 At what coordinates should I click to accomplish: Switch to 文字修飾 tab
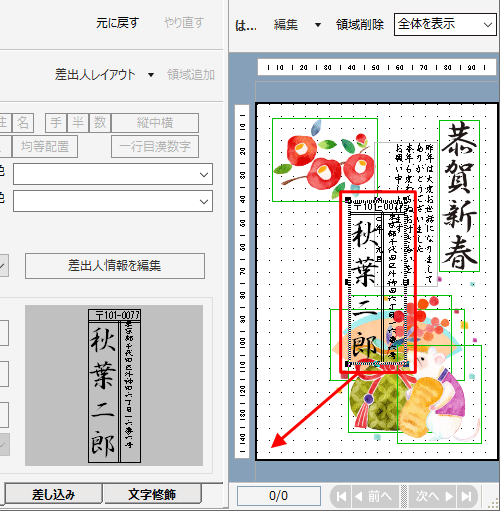click(152, 494)
